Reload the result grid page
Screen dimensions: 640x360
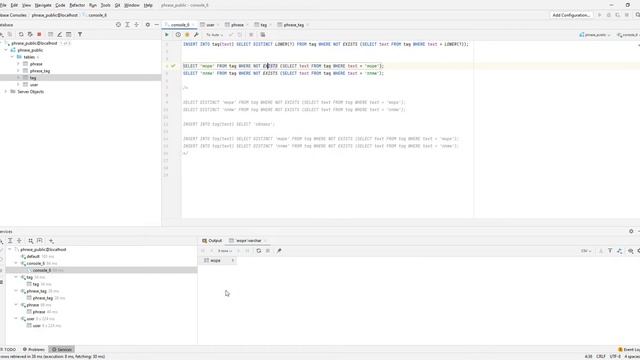[258, 251]
